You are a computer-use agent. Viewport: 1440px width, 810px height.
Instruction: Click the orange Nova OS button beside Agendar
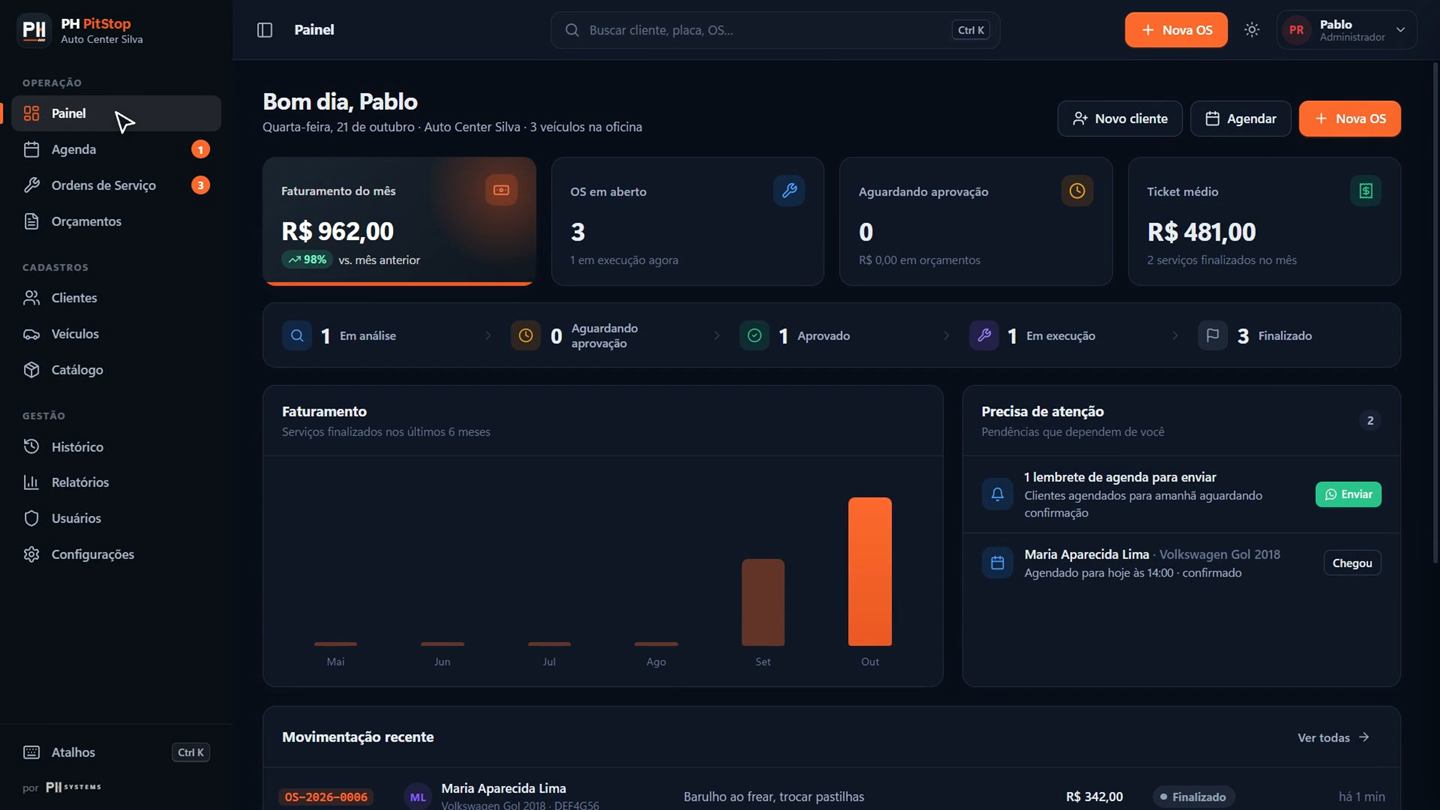1350,118
